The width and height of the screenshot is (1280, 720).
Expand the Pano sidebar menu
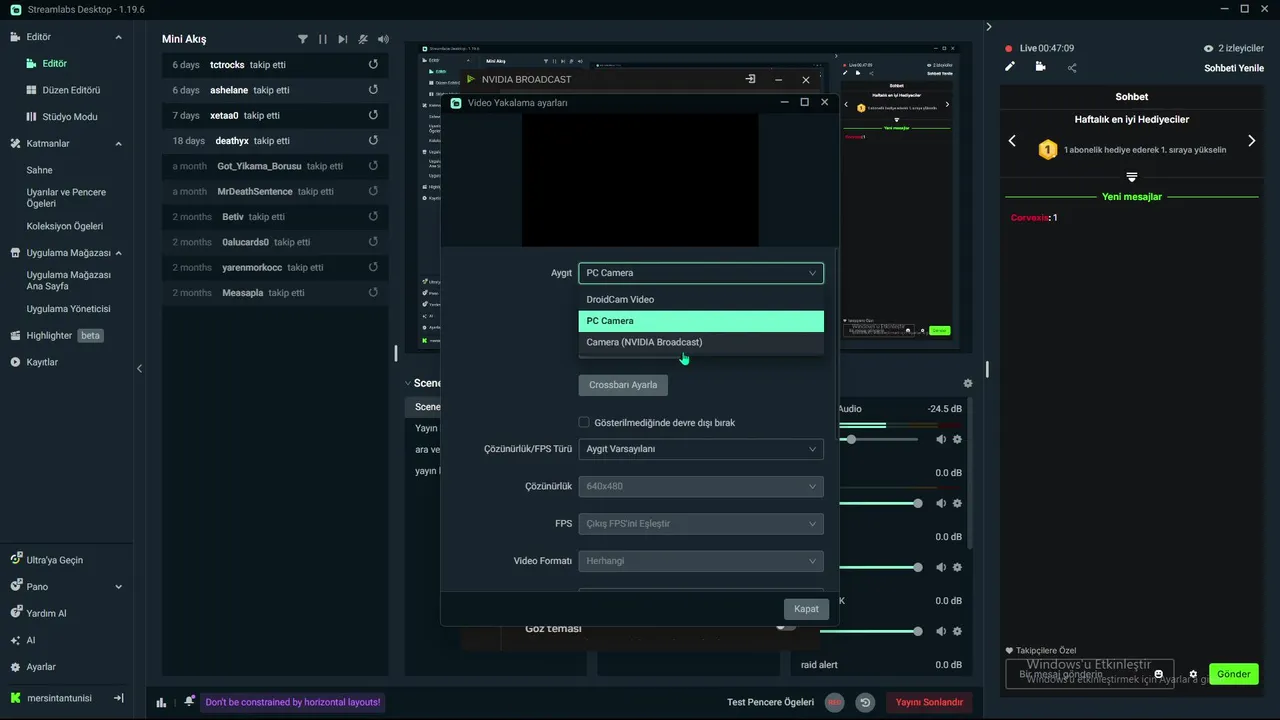118,587
